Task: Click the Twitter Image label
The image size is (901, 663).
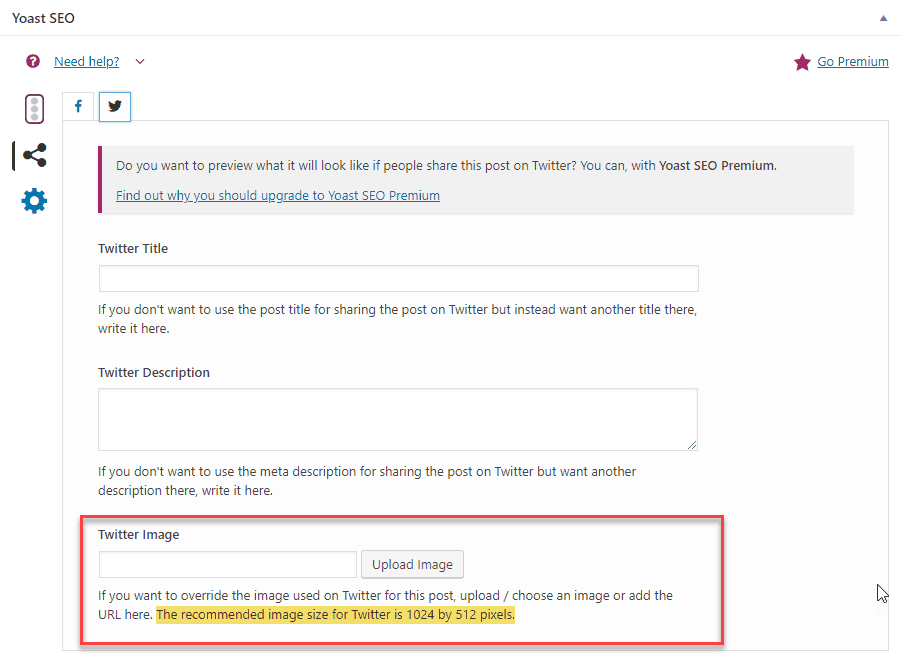Action: (x=138, y=534)
